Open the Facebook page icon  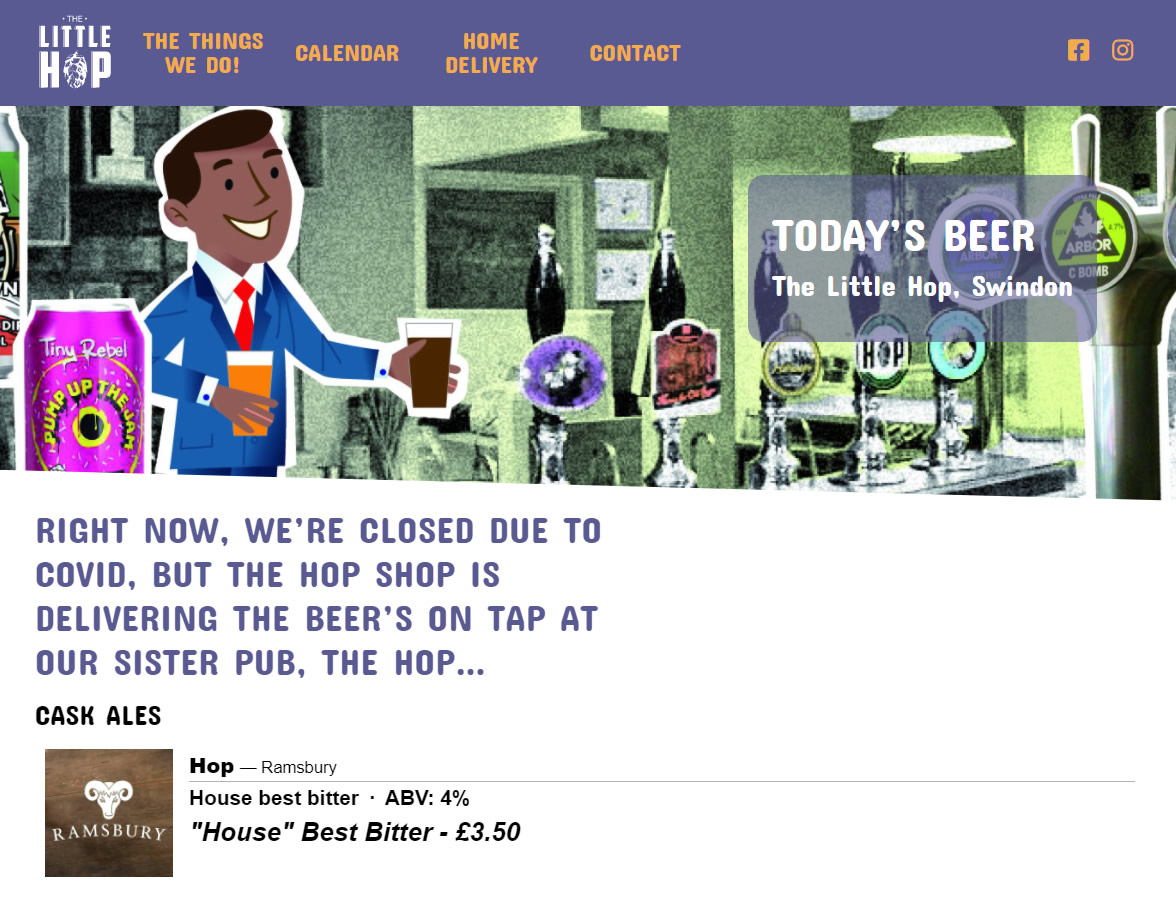(x=1078, y=50)
